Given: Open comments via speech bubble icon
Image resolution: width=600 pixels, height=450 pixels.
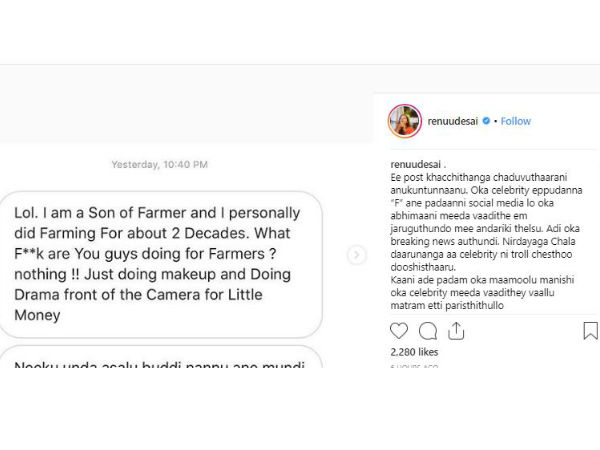Looking at the screenshot, I should point(428,331).
